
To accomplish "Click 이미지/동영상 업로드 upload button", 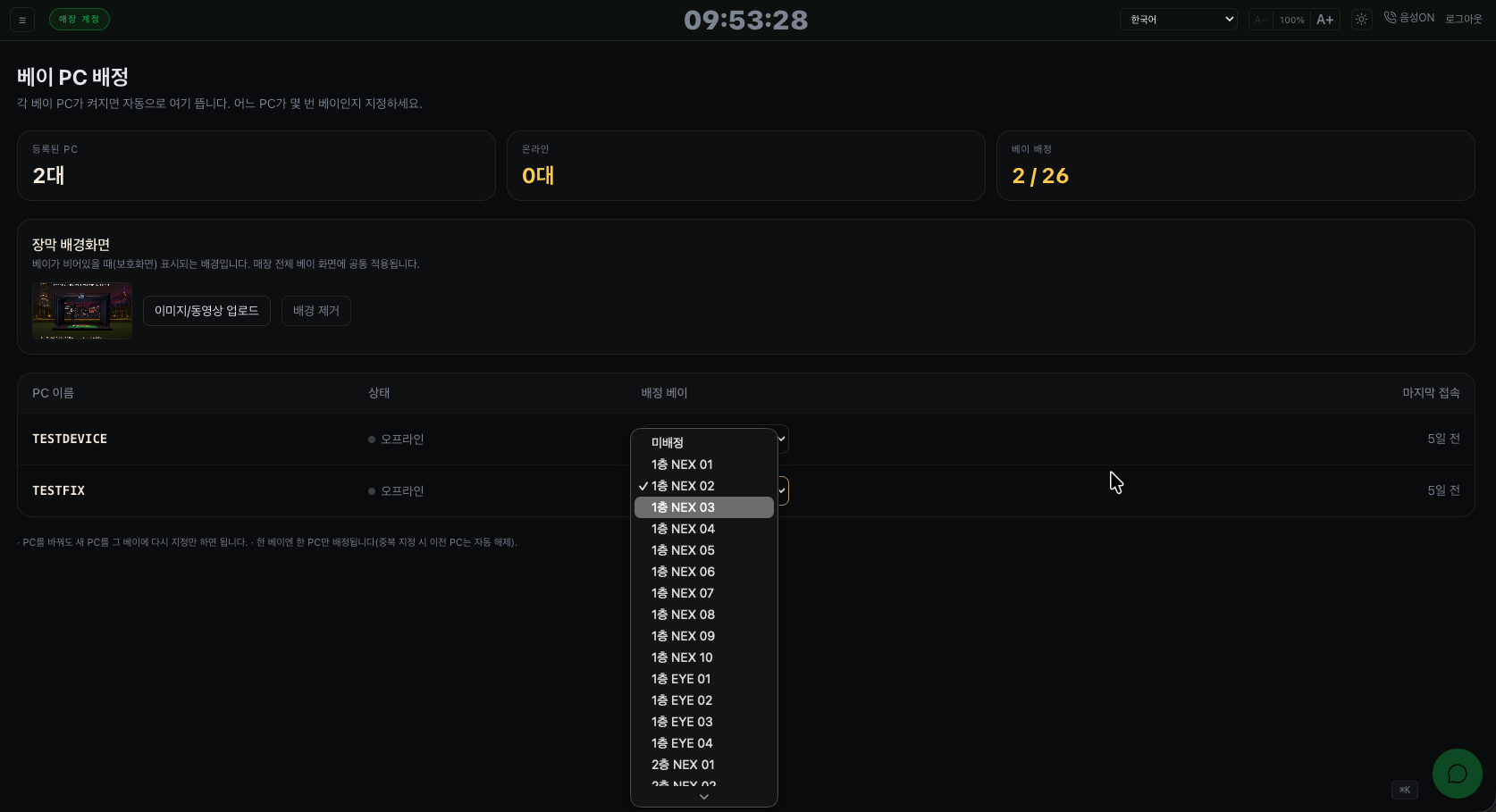I will coord(206,311).
